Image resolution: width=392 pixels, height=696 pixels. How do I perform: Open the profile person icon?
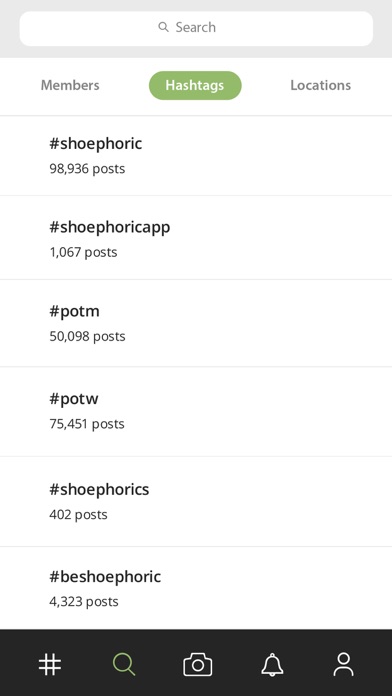click(x=343, y=664)
